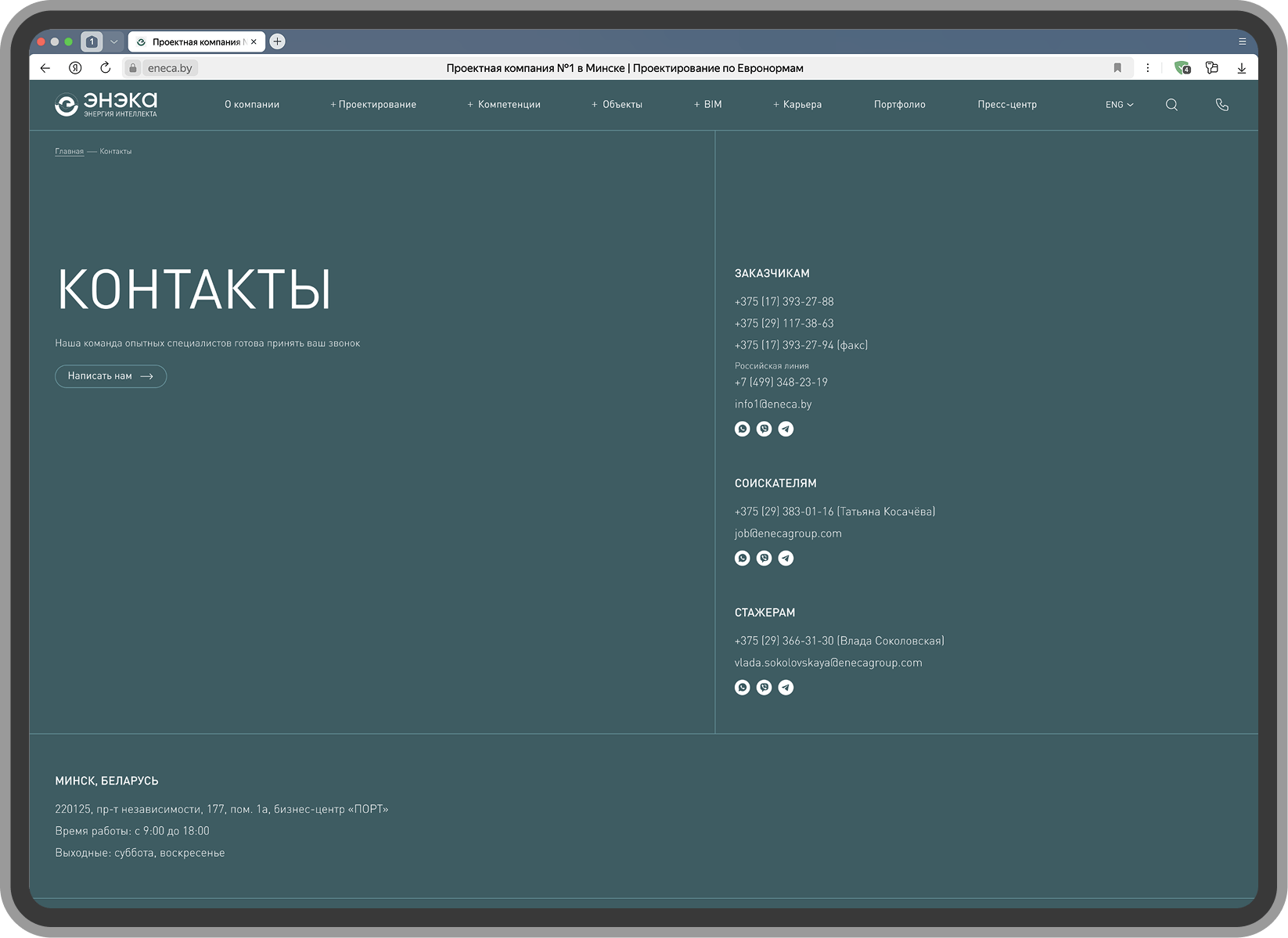Viewport: 1288px width, 938px height.
Task: Open the extensions icon beside downloads
Action: 1212,68
